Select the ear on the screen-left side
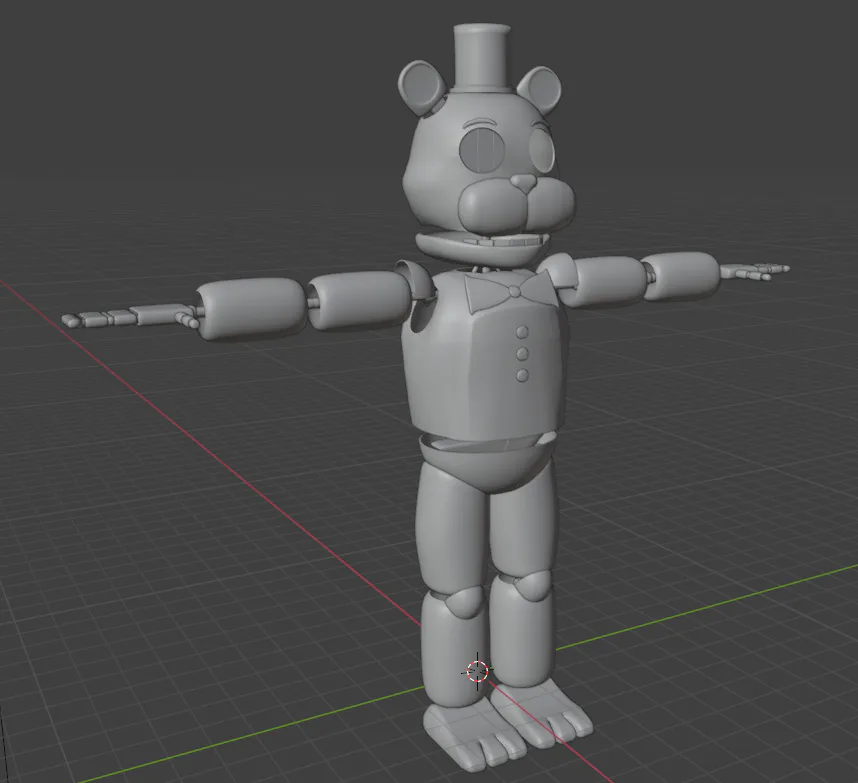The height and width of the screenshot is (783, 858). (422, 88)
